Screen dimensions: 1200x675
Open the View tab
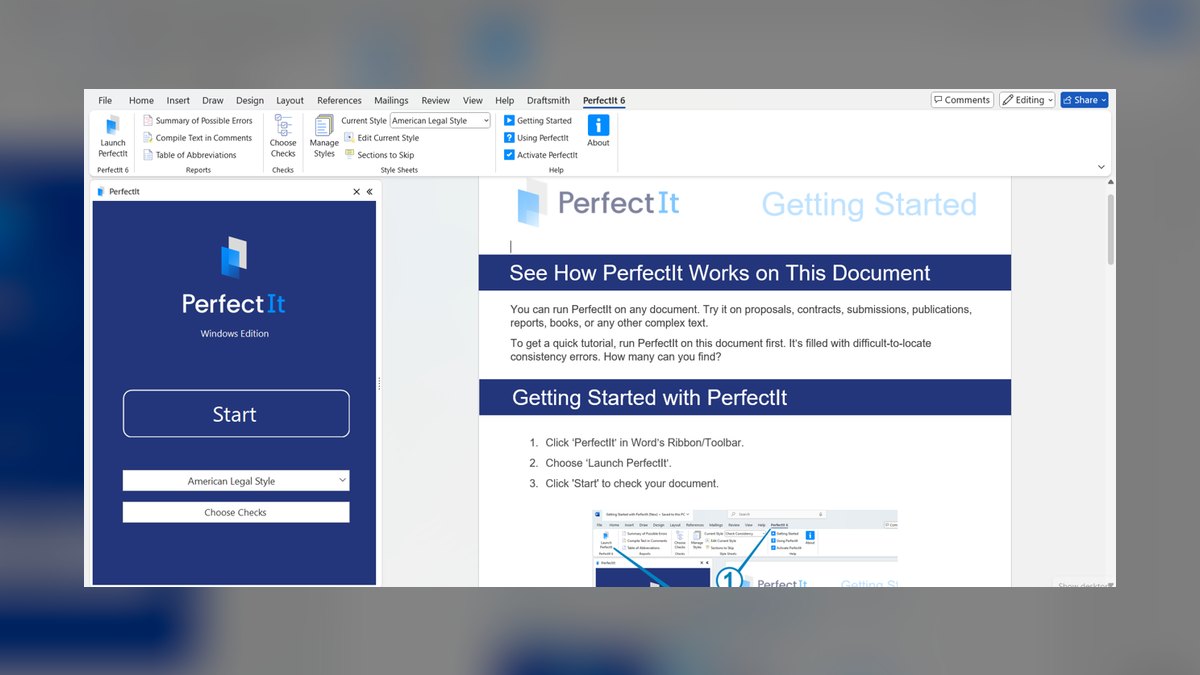click(x=473, y=100)
